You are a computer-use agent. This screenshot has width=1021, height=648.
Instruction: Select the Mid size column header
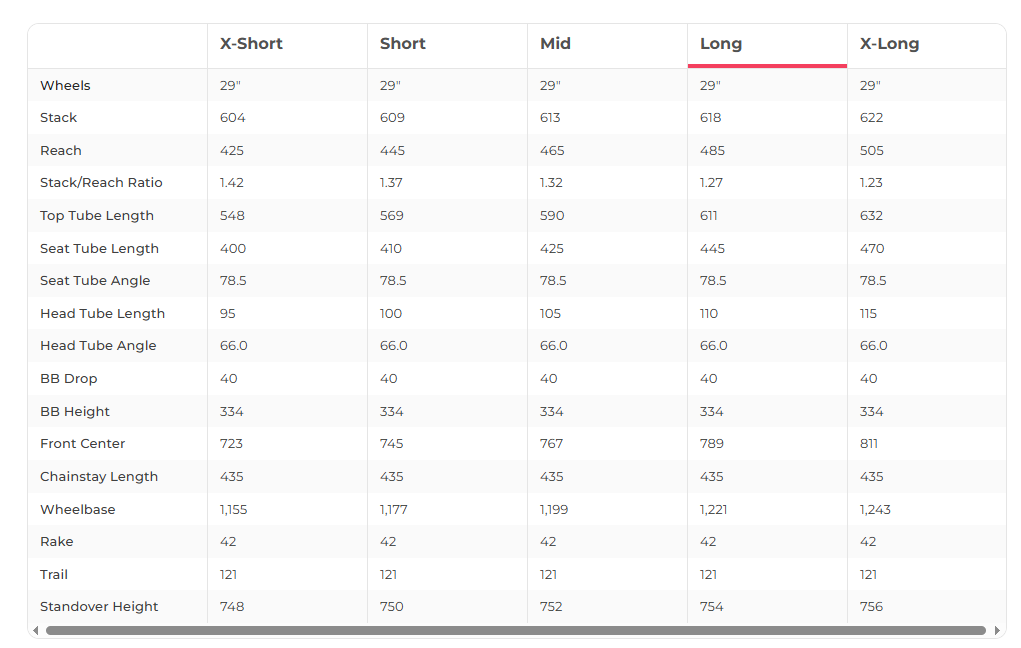555,44
